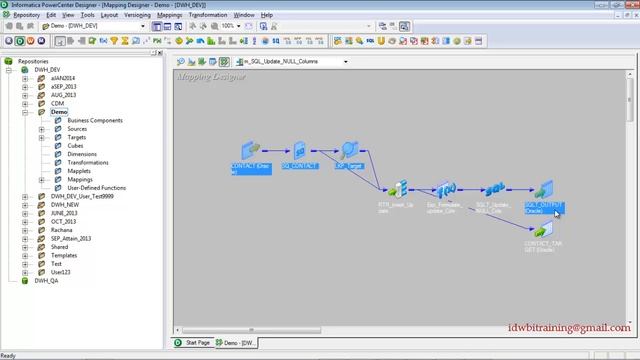Toggle the highlighted green icon in workspace toolbar

point(224,62)
